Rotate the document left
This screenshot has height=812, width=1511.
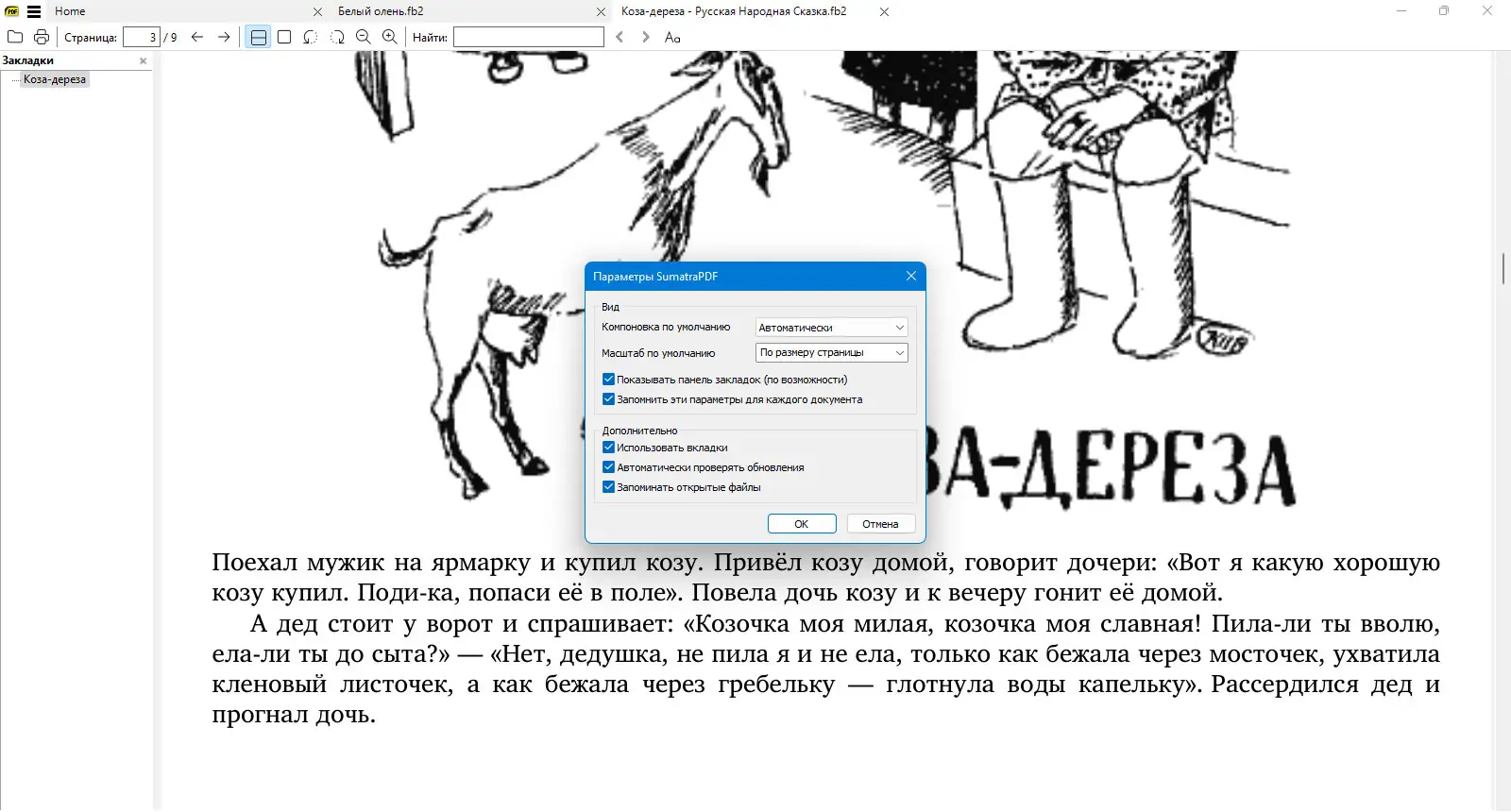[x=311, y=37]
